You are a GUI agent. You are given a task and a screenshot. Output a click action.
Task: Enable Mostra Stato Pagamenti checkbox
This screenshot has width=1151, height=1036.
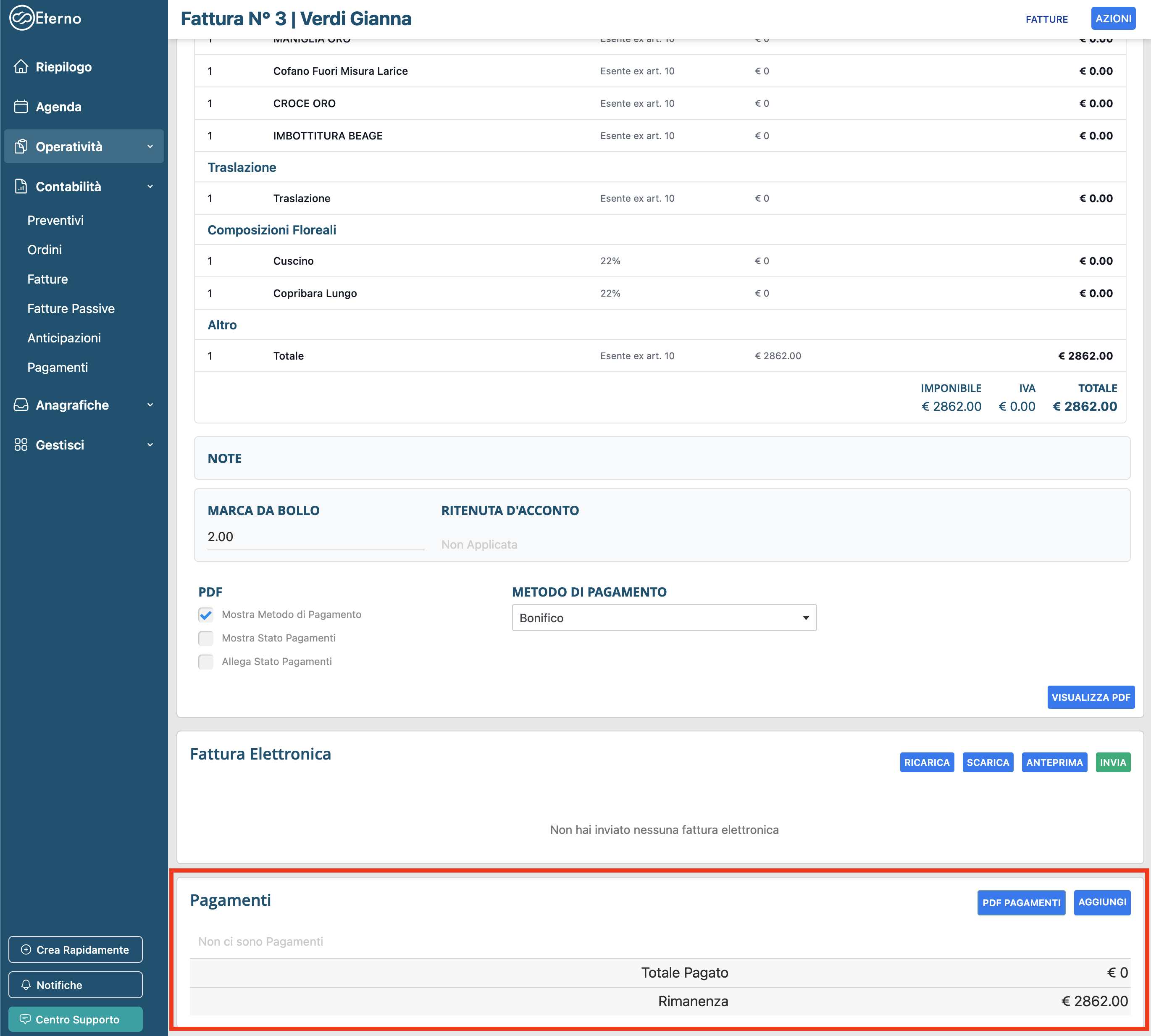205,638
